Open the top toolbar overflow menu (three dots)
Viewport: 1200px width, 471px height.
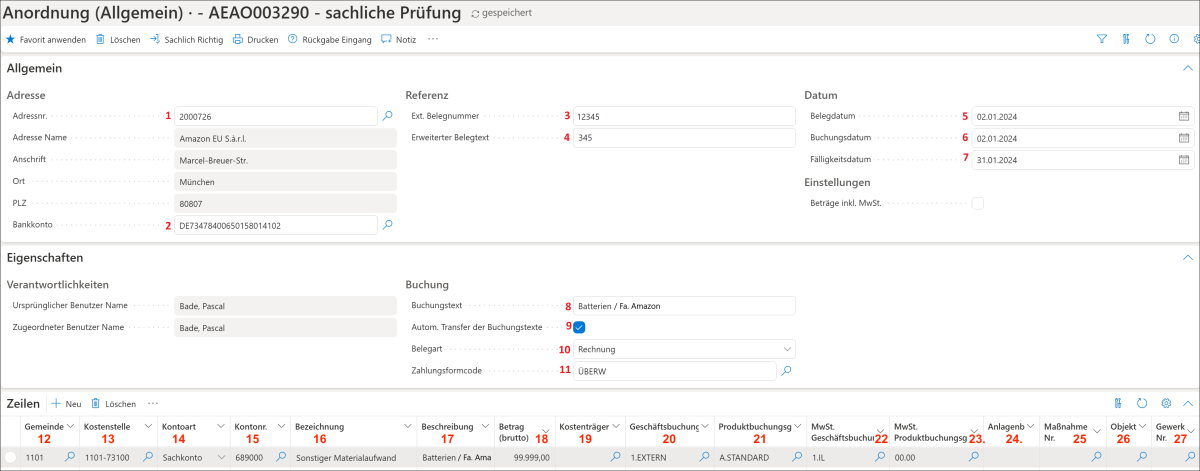point(433,40)
